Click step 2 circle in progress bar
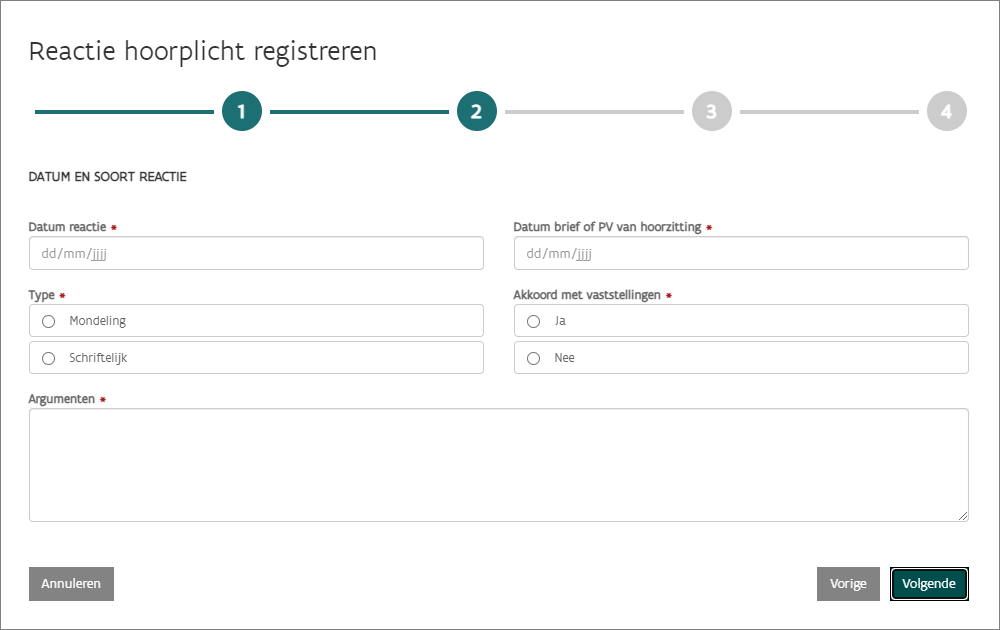The width and height of the screenshot is (1000, 630). click(x=477, y=112)
